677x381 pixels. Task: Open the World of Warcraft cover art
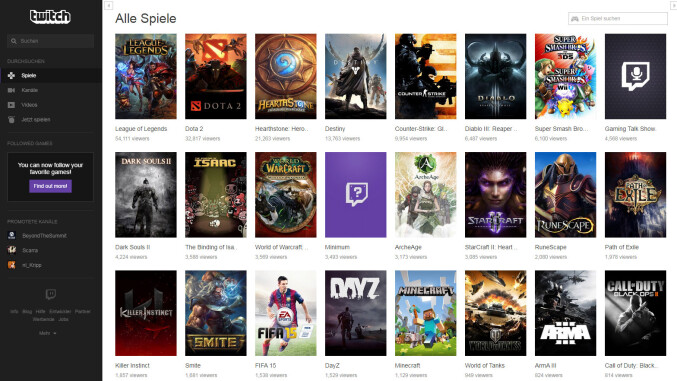286,195
